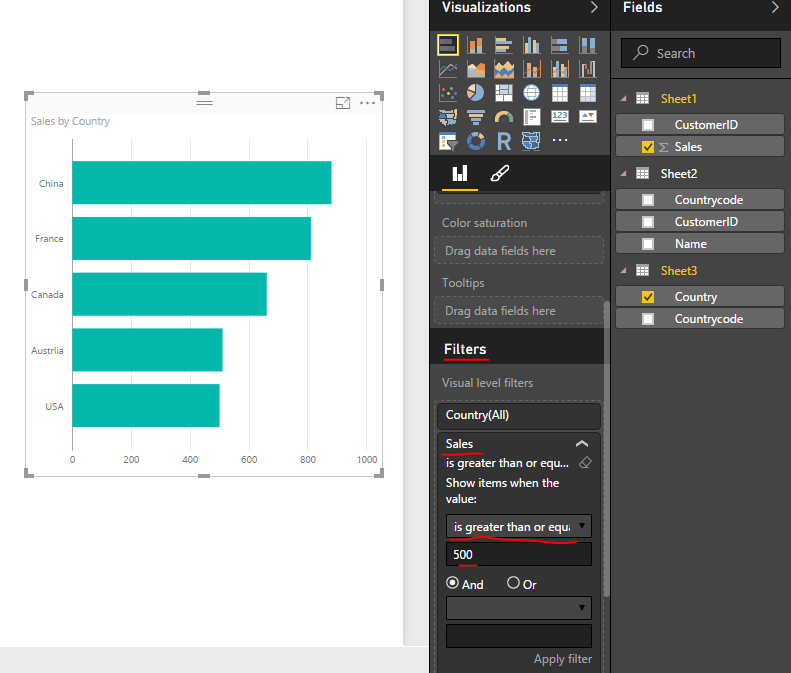Click the Search box in Fields pane
Image resolution: width=791 pixels, height=673 pixels.
[x=701, y=53]
